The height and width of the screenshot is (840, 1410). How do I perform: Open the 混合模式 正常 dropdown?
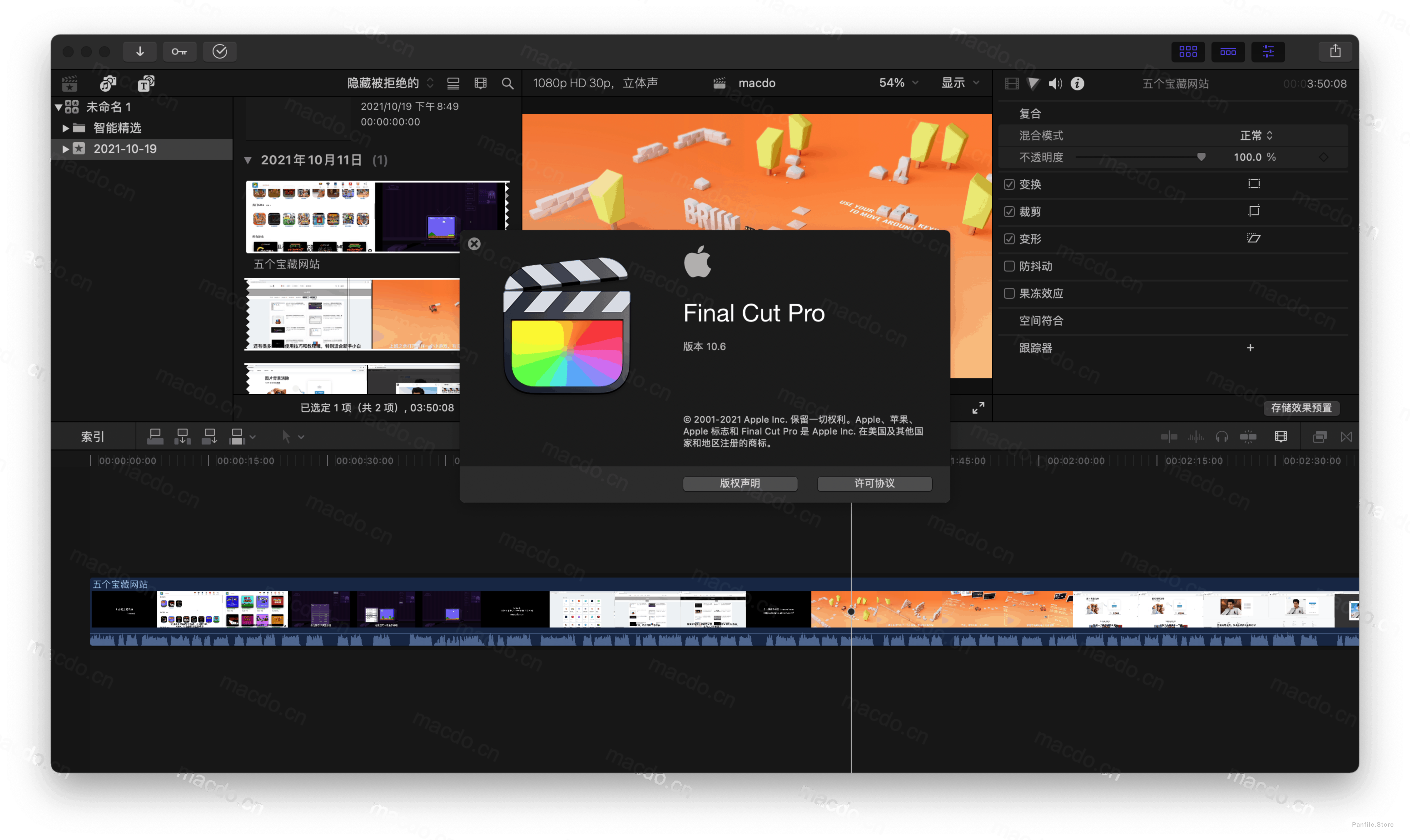pyautogui.click(x=1256, y=135)
